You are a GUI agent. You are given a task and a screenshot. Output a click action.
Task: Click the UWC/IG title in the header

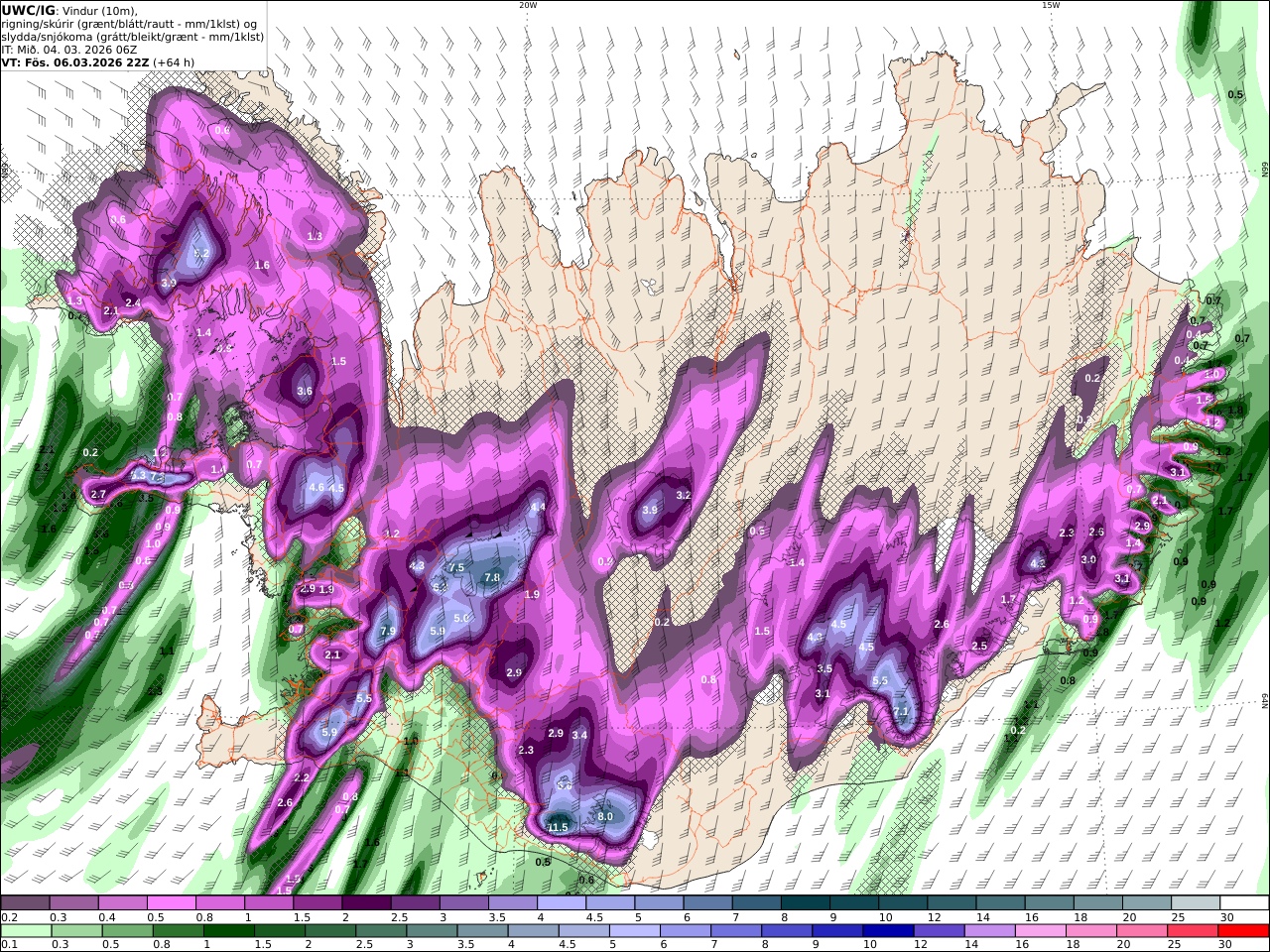[27, 10]
